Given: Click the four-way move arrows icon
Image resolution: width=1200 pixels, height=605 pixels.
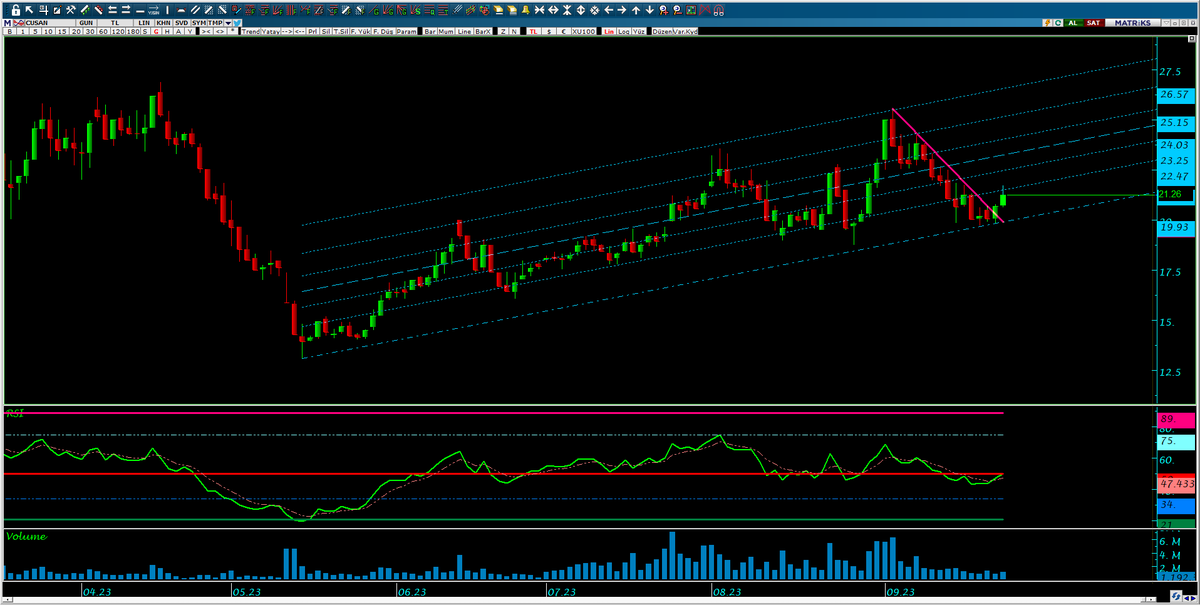Looking at the screenshot, I should click(x=594, y=10).
